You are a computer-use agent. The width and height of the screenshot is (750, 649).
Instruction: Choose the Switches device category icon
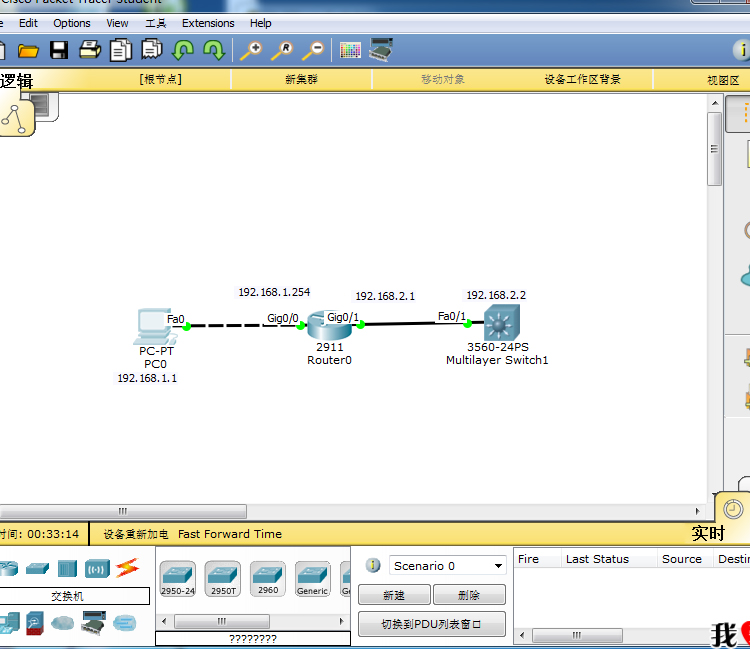37,568
